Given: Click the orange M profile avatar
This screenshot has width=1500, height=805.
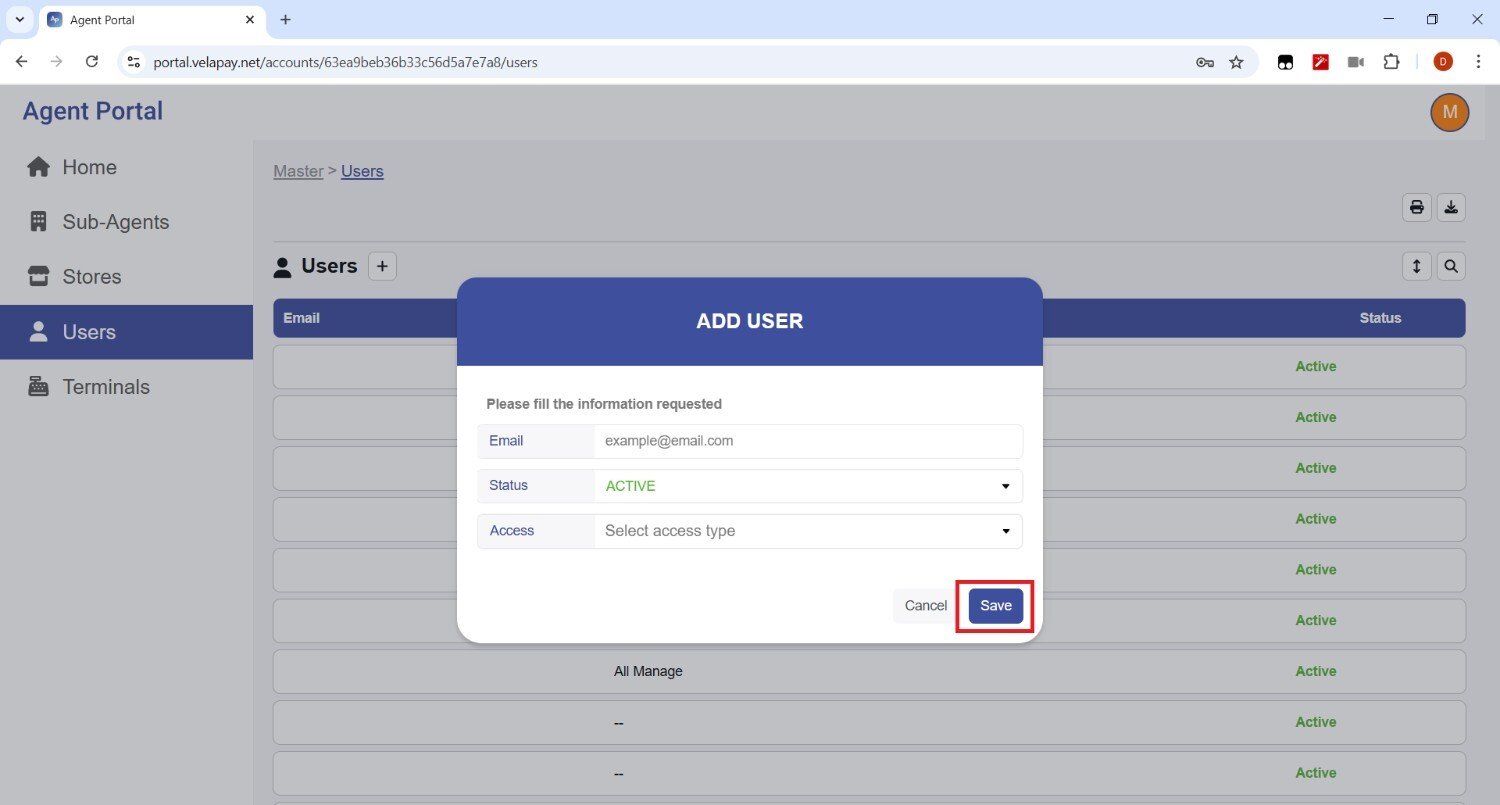Looking at the screenshot, I should click(1449, 112).
